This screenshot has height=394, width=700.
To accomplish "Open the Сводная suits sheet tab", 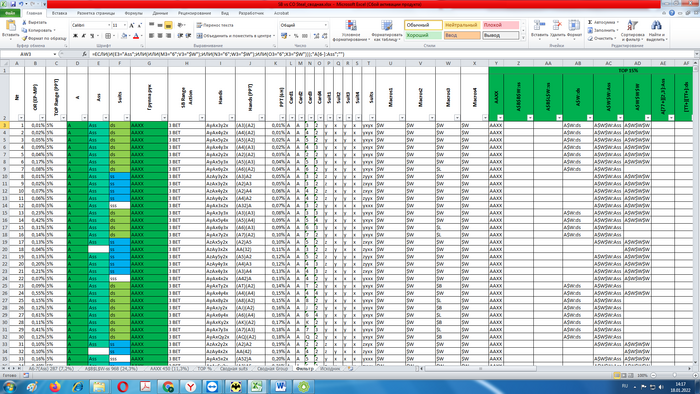I will click(x=233, y=369).
